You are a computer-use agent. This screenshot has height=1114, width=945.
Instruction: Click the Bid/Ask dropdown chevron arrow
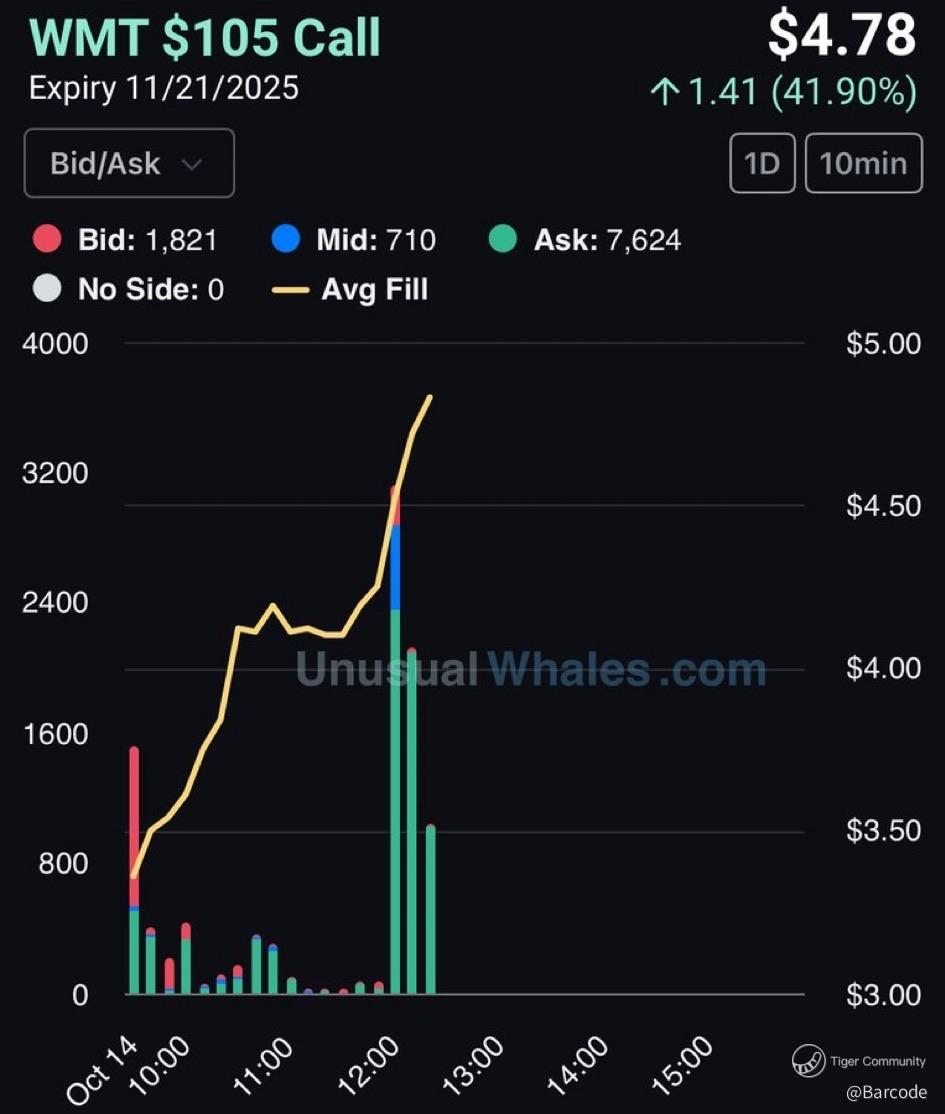pyautogui.click(x=193, y=164)
